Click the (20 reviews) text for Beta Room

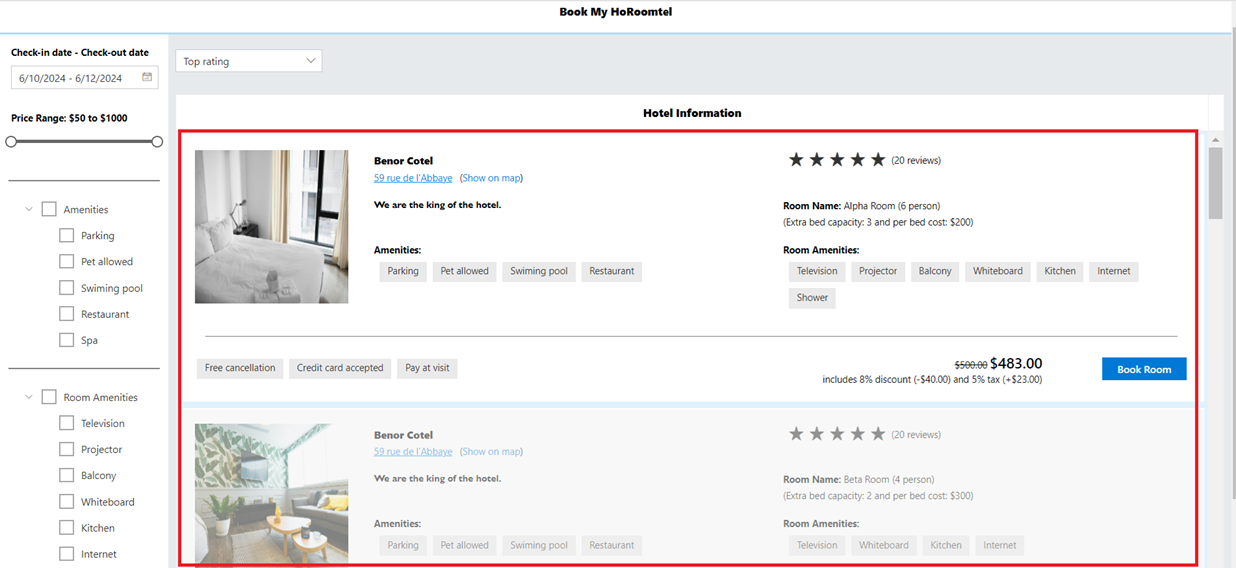[916, 435]
